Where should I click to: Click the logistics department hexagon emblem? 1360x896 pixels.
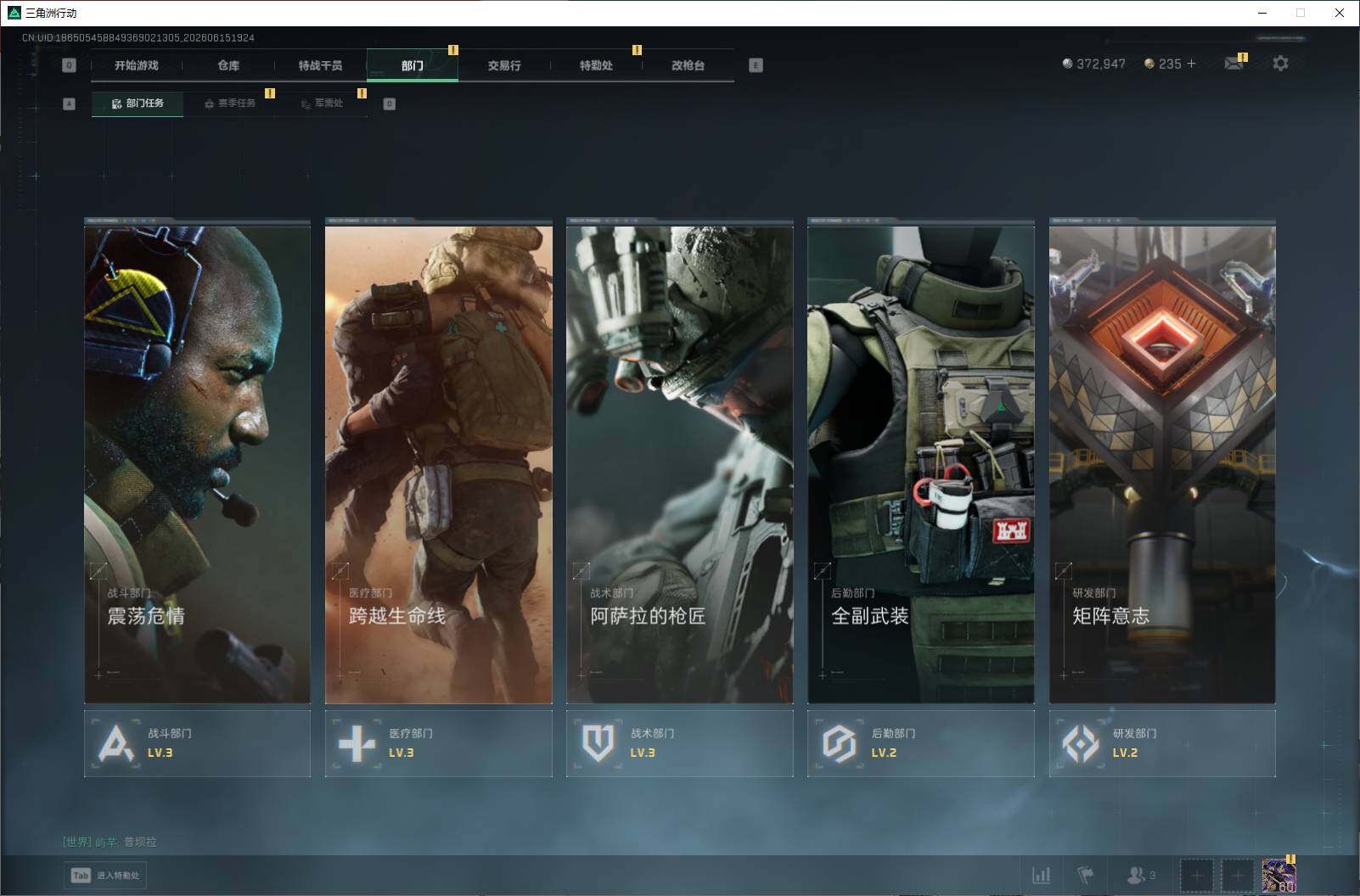point(839,744)
